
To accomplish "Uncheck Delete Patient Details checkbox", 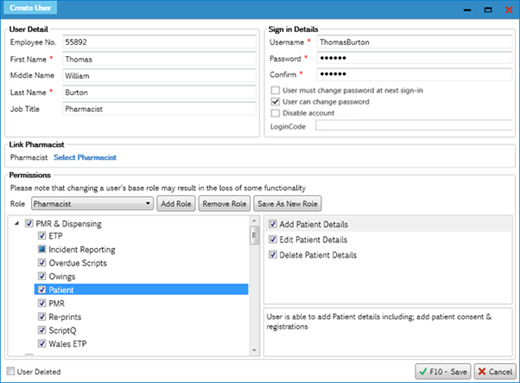I will pyautogui.click(x=273, y=255).
